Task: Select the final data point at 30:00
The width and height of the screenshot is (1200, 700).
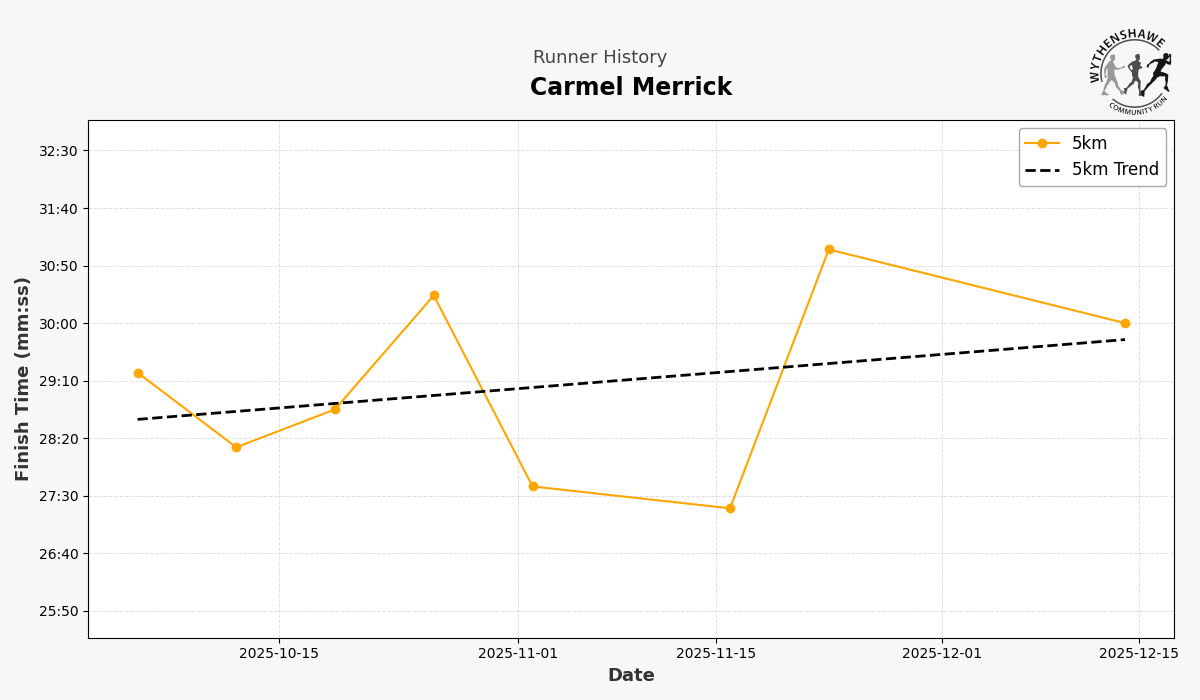Action: (1125, 323)
